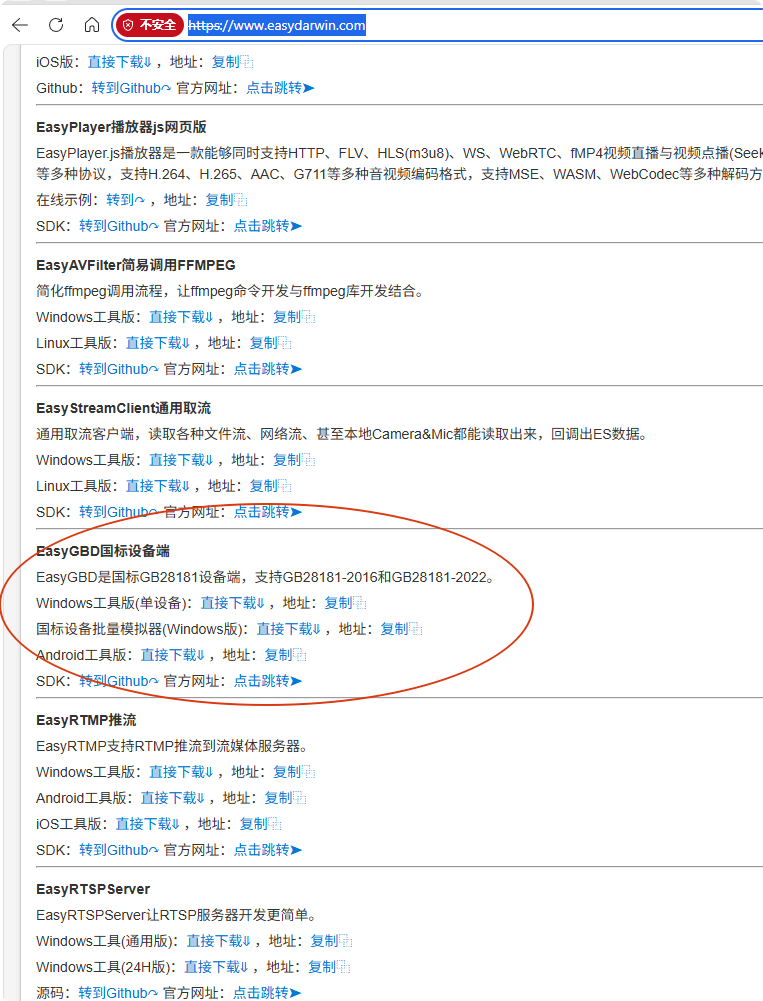Copy EasyAVFilter Windows工具版 address
Viewport: 763px width, 1001px height.
[294, 317]
